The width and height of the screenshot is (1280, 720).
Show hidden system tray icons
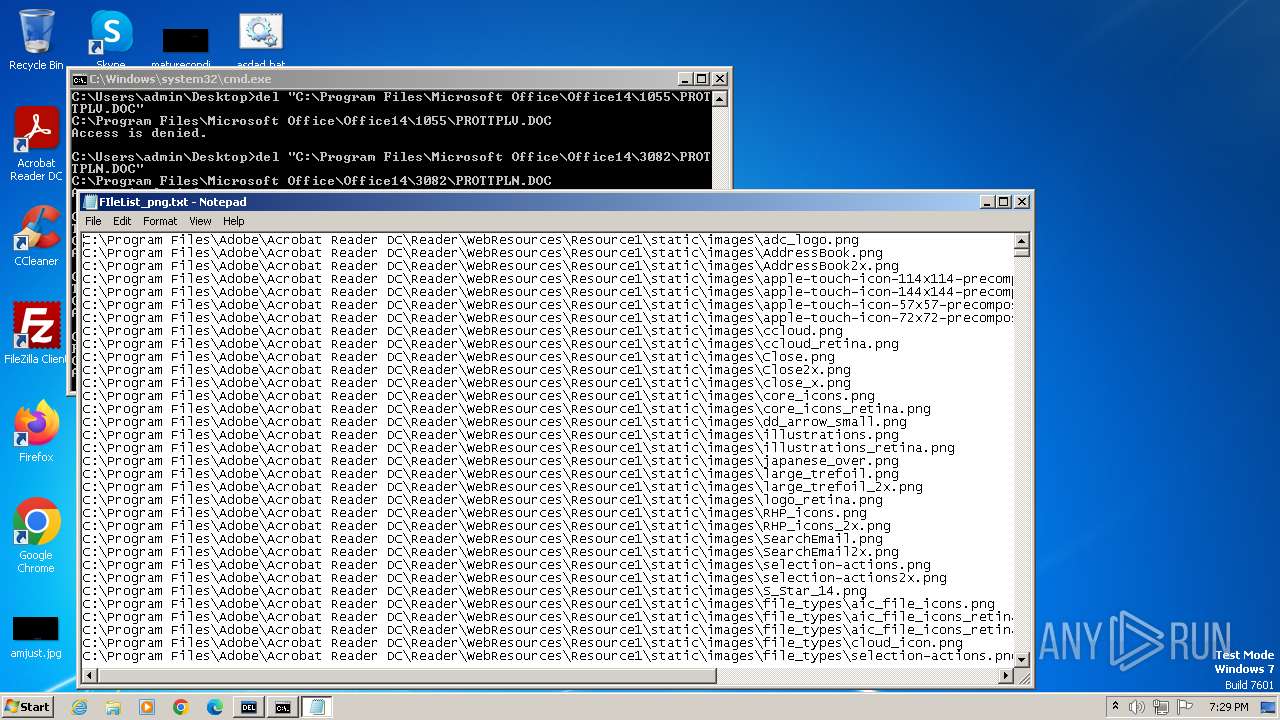(x=1116, y=706)
